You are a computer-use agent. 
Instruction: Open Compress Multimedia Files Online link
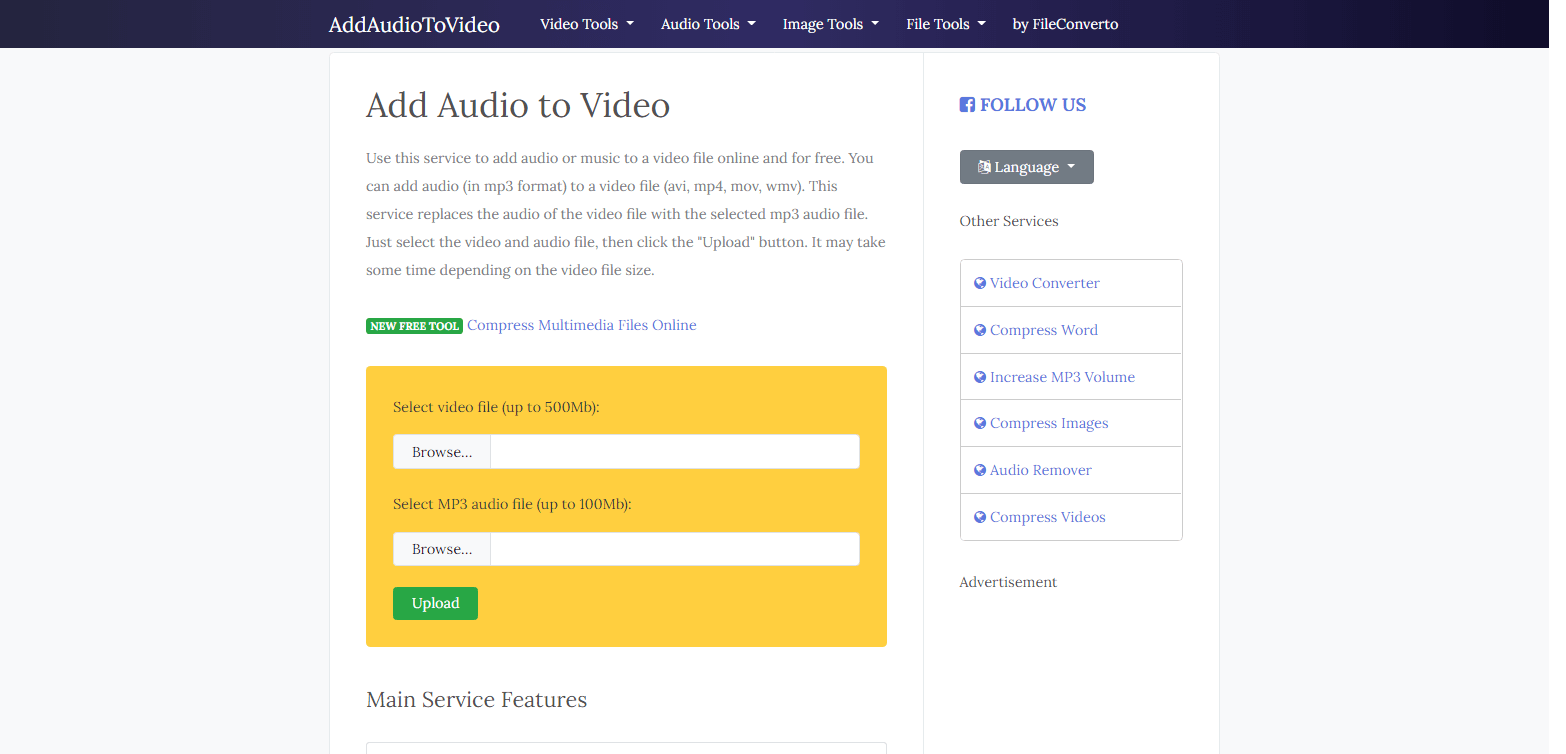581,325
